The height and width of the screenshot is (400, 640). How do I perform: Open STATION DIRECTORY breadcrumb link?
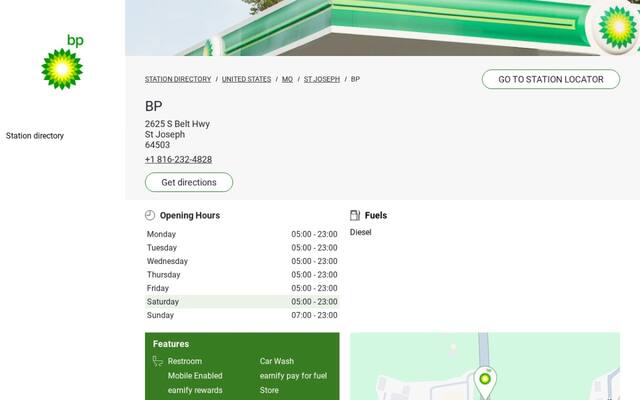[178, 79]
